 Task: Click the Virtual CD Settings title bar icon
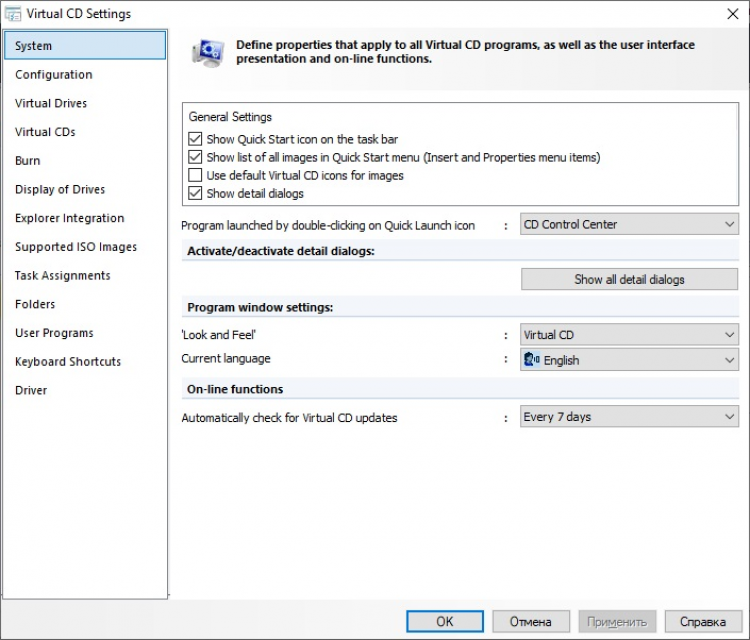click(x=13, y=14)
